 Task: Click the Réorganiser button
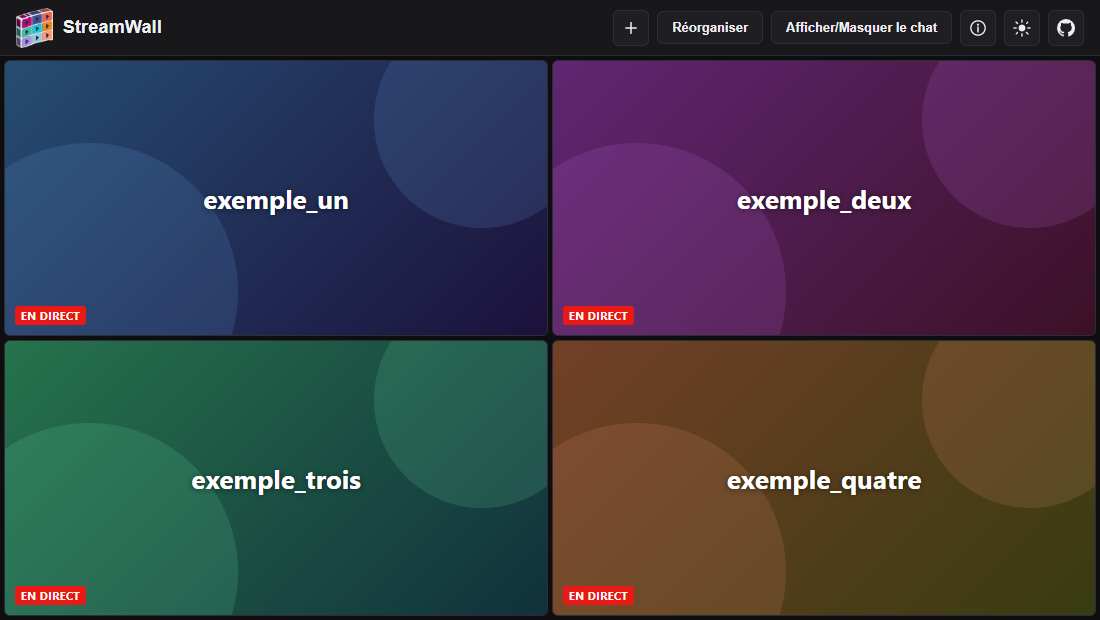point(710,27)
